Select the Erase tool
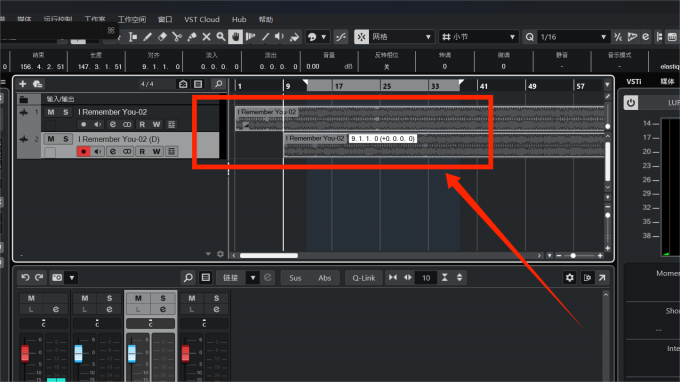 point(162,37)
